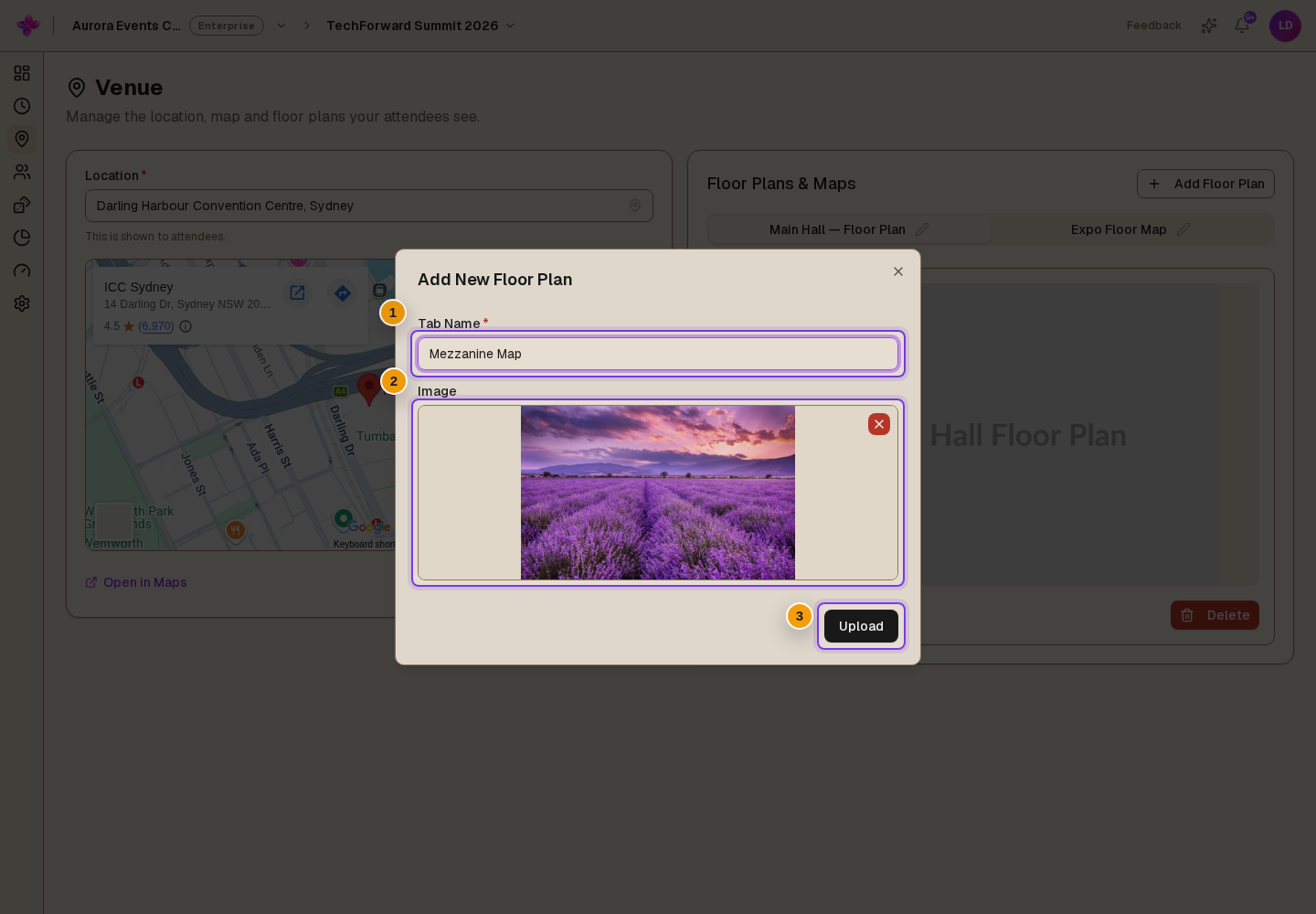Screen dimensions: 1316x914
Task: Open the Feedback link
Action: (1153, 26)
